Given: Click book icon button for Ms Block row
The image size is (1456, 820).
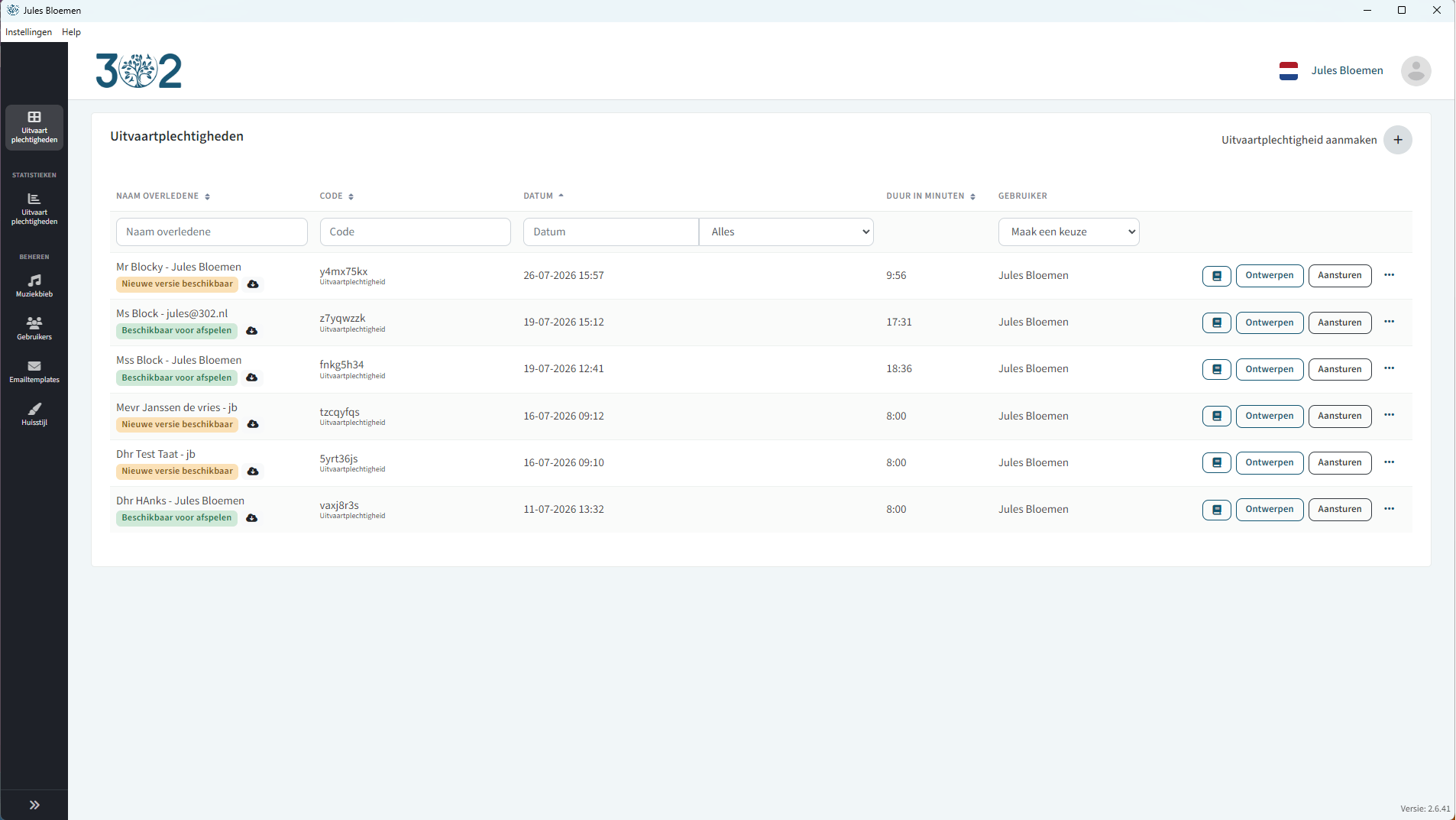Looking at the screenshot, I should click(1217, 322).
